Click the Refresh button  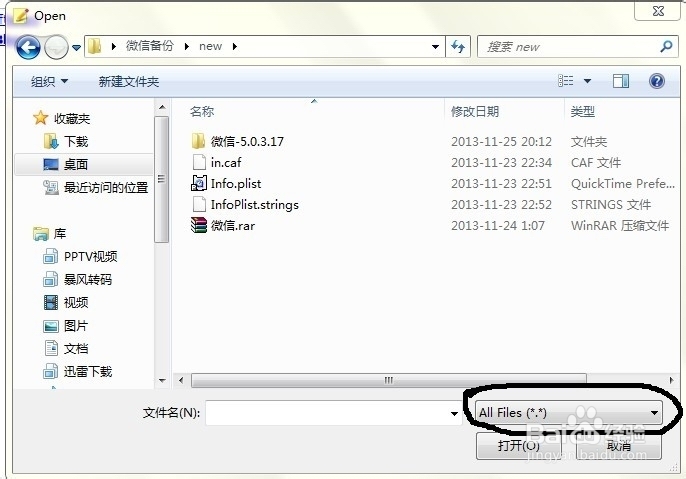[x=458, y=46]
